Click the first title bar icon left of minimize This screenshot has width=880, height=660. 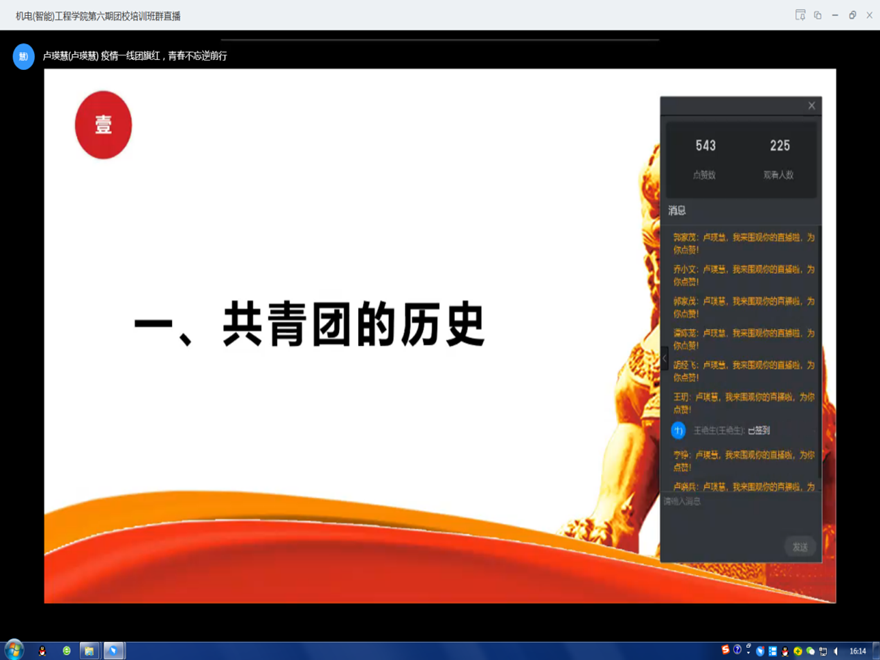click(x=800, y=15)
